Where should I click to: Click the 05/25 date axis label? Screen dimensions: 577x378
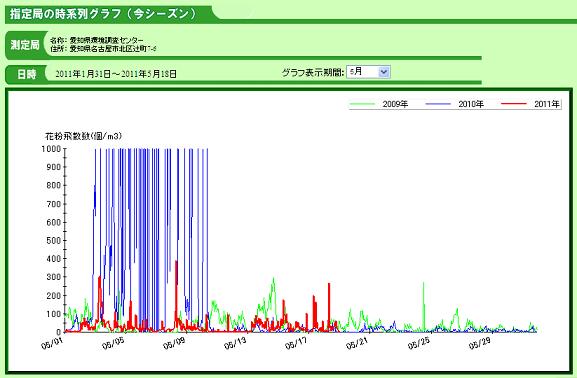click(418, 343)
